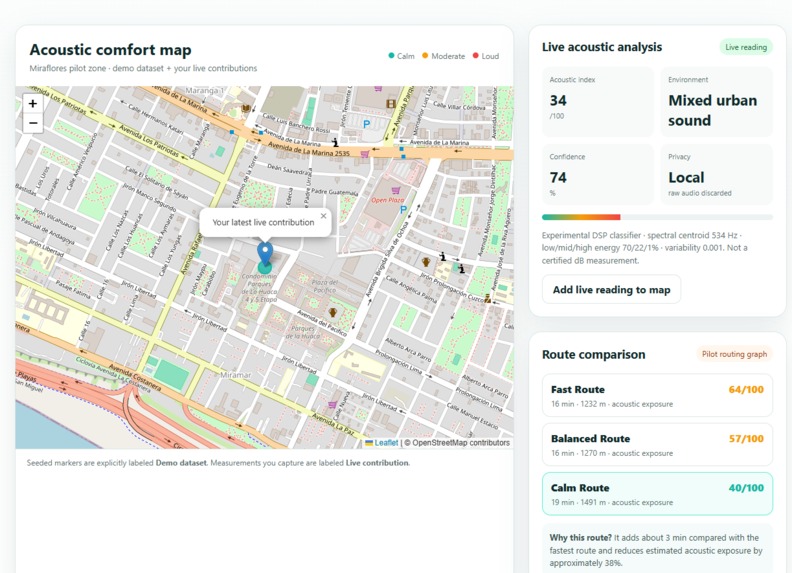792x573 pixels.
Task: Click the Live acoustic analysis heading
Action: click(602, 47)
